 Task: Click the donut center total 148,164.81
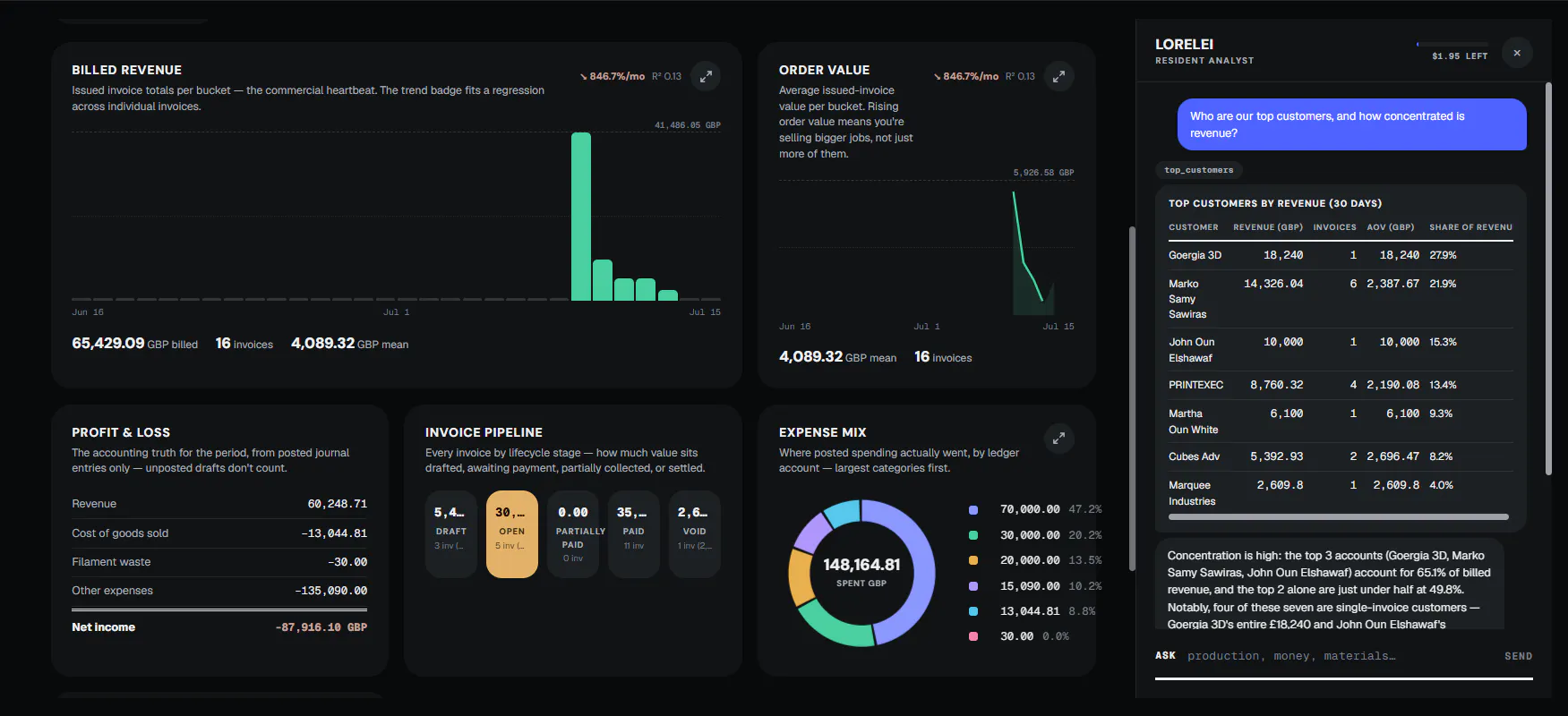(x=861, y=565)
